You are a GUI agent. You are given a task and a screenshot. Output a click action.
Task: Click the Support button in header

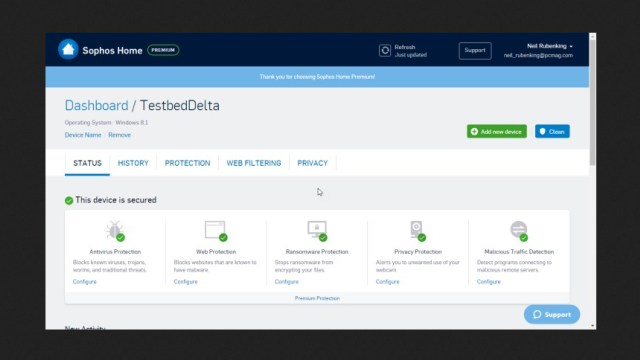475,51
